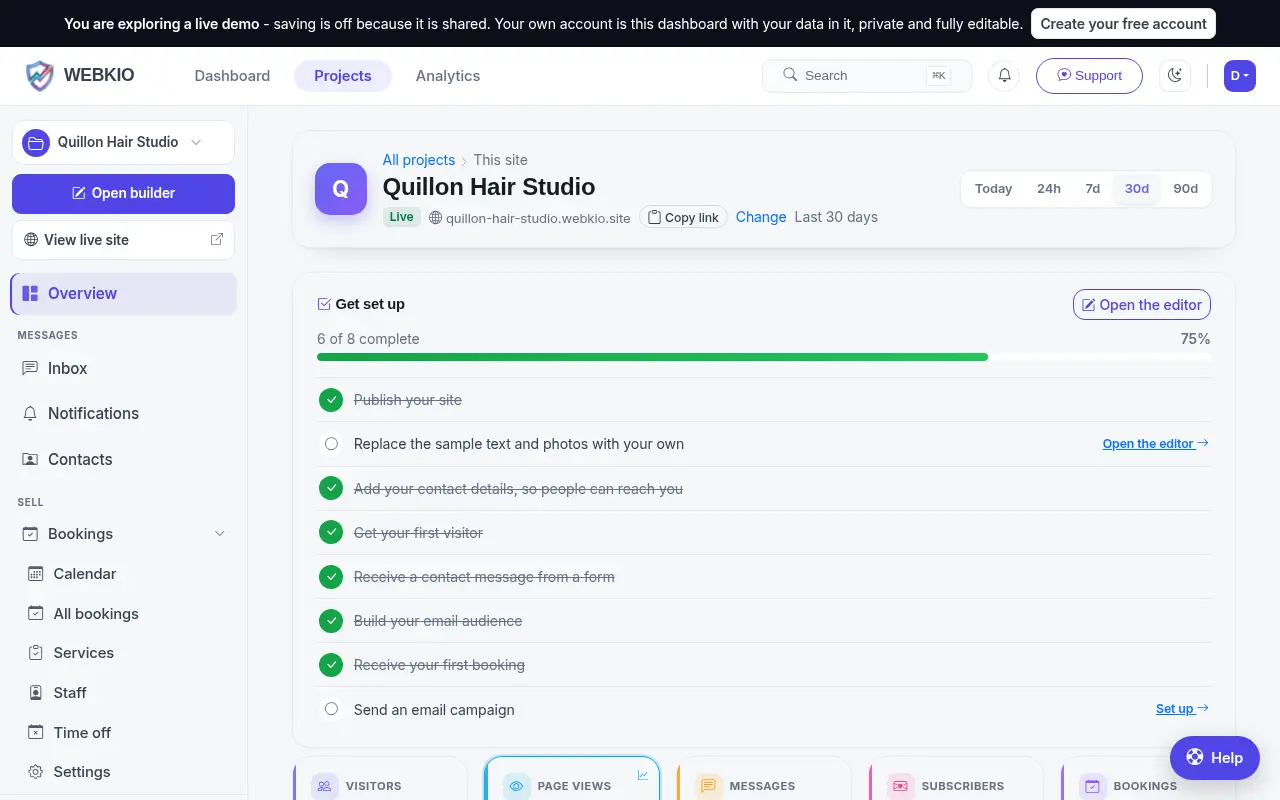The width and height of the screenshot is (1280, 800).
Task: Click the Notifications bell in sidebar
Action: coord(31,413)
